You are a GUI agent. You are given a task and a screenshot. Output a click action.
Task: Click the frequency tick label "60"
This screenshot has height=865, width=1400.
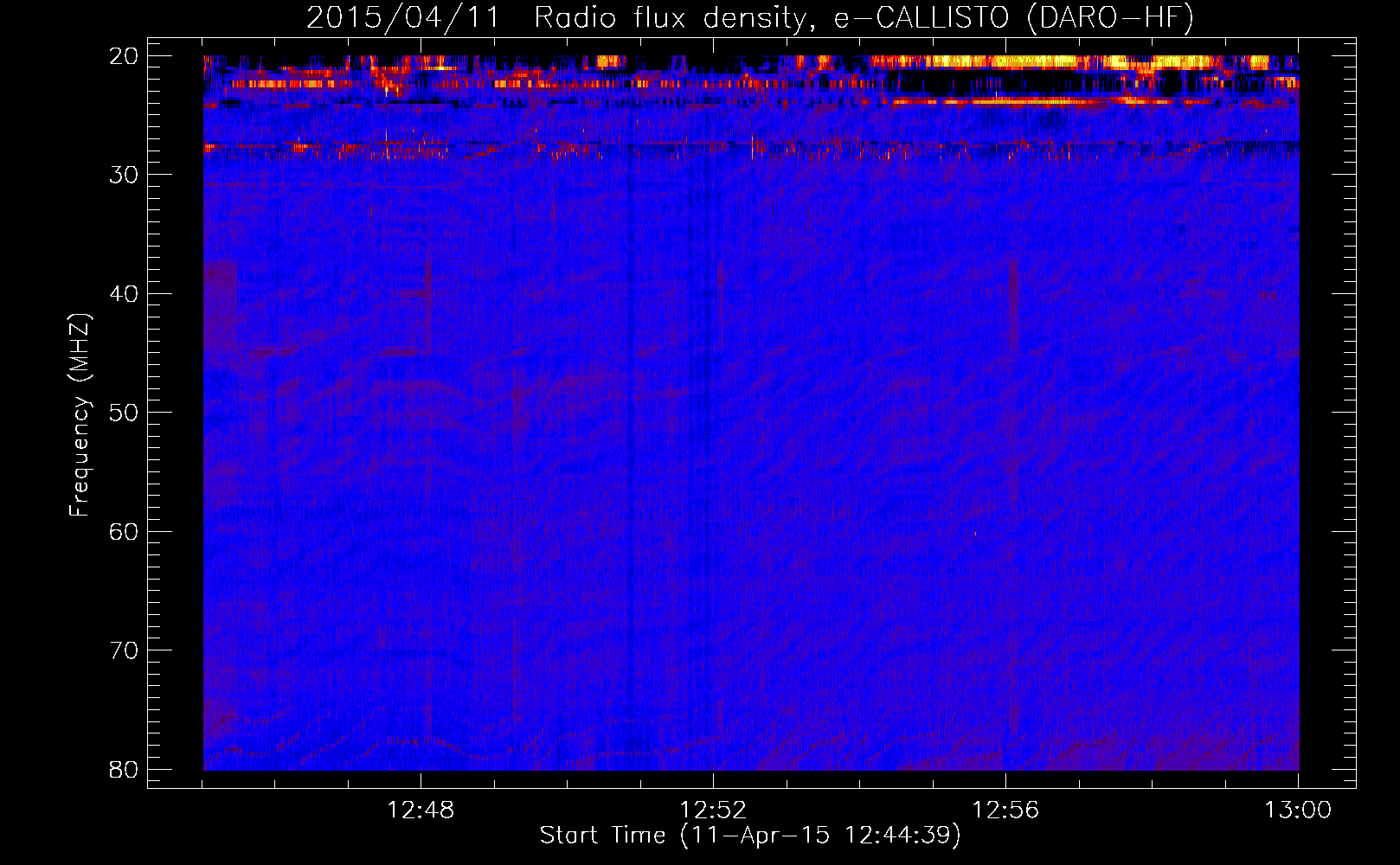125,532
